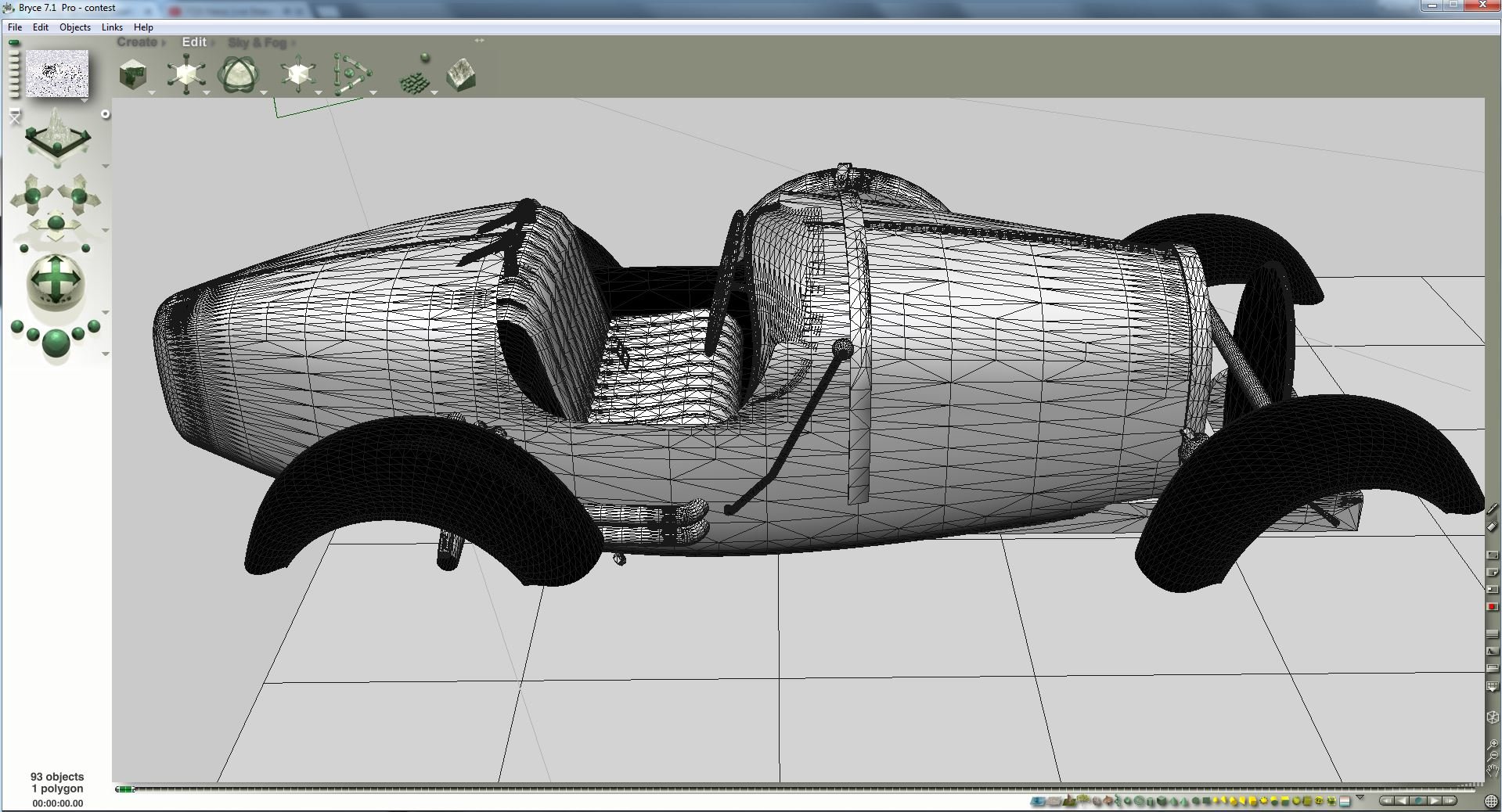Select the Reposition tool in Edit palette
The height and width of the screenshot is (812, 1502).
tap(297, 75)
